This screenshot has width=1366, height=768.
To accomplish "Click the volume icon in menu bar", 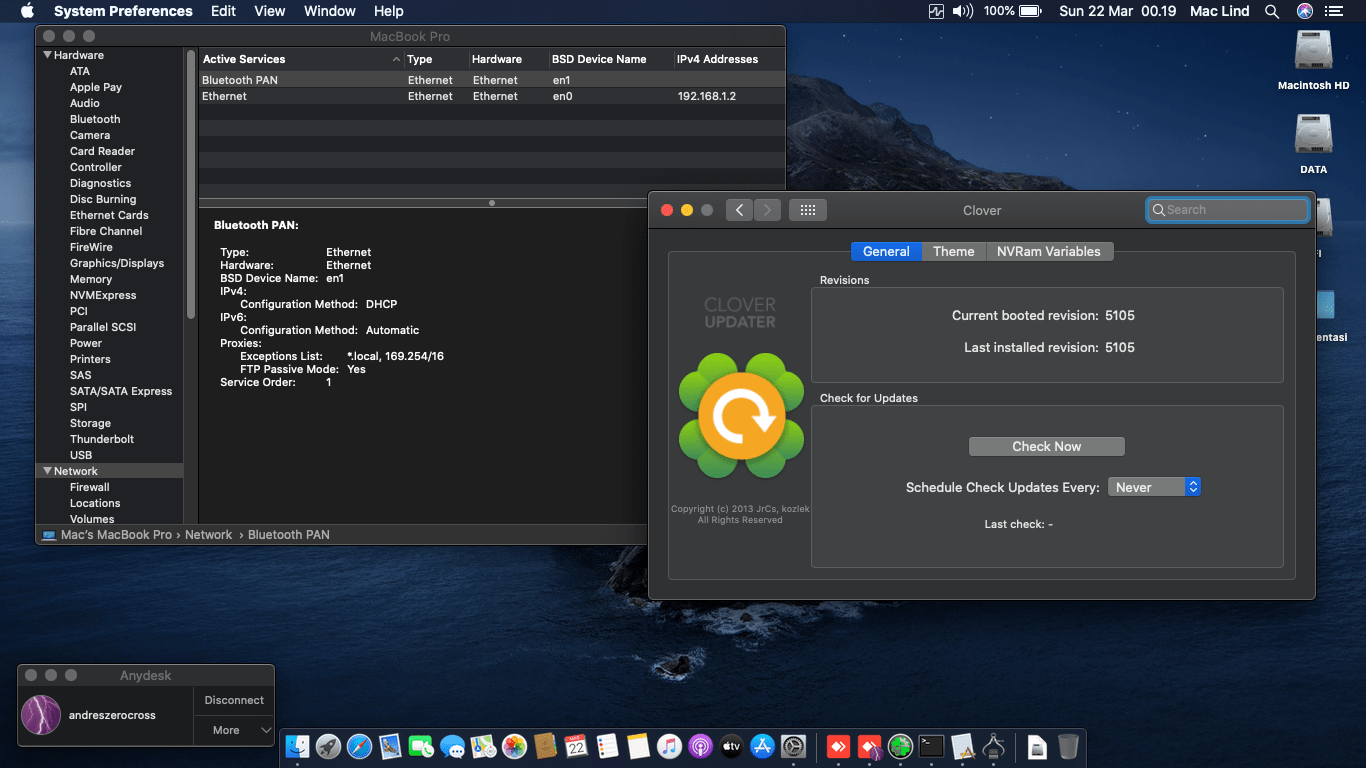I will [963, 11].
